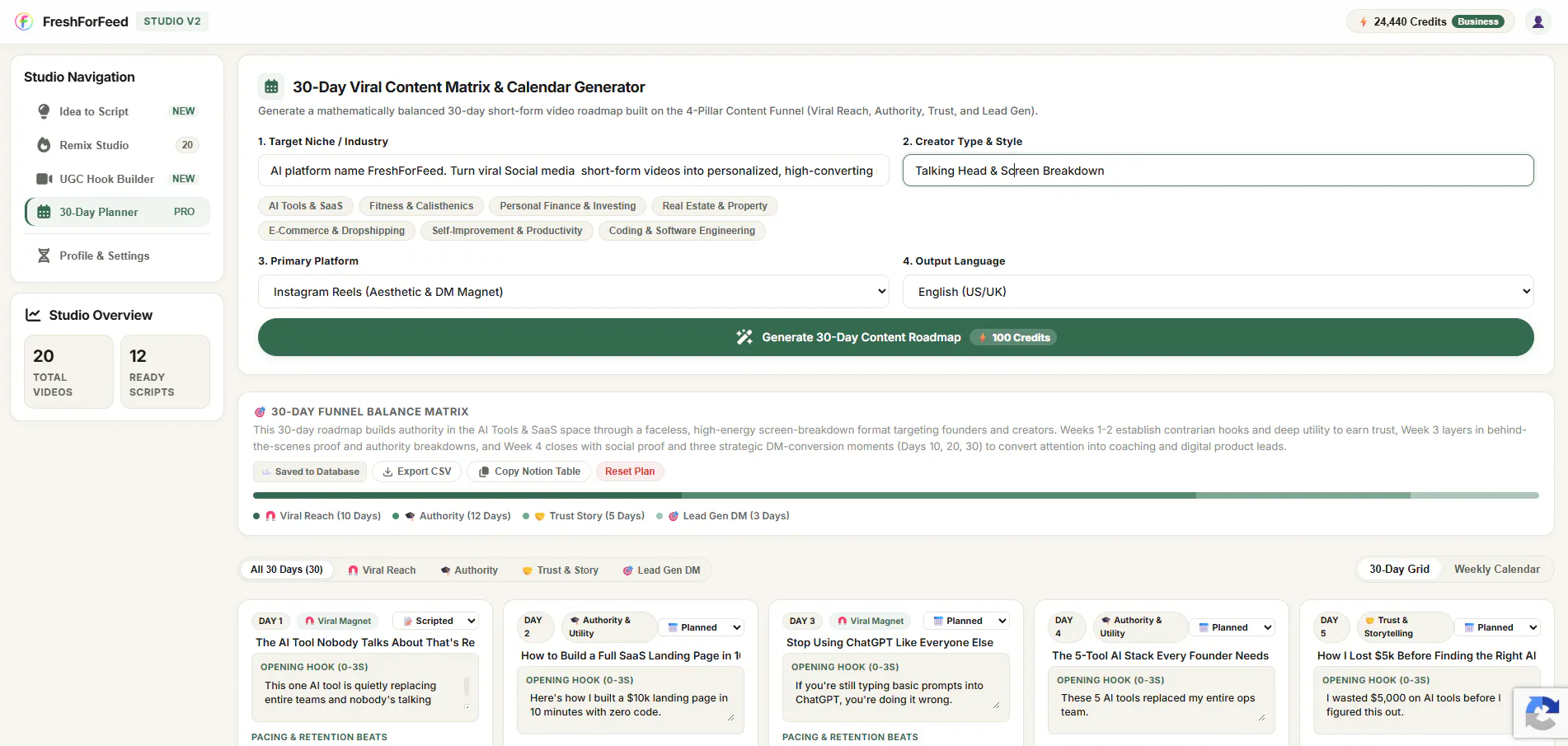Open the Primary Platform dropdown

[x=574, y=292]
